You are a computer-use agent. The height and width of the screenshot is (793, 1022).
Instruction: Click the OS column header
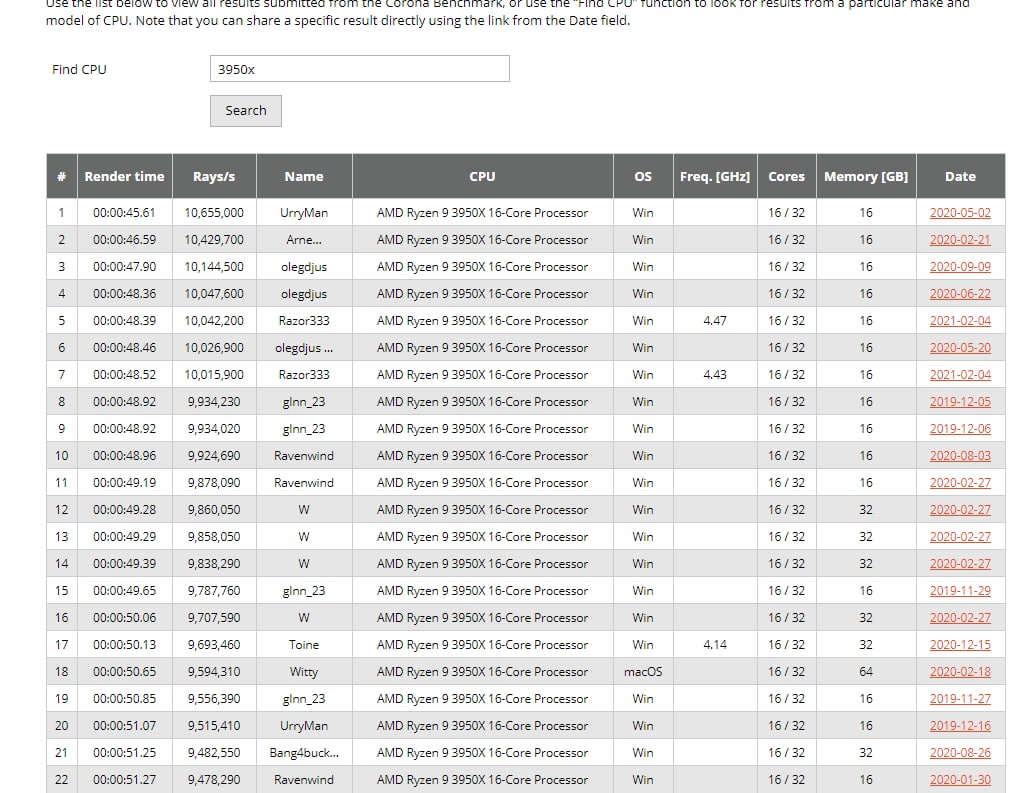coord(643,177)
